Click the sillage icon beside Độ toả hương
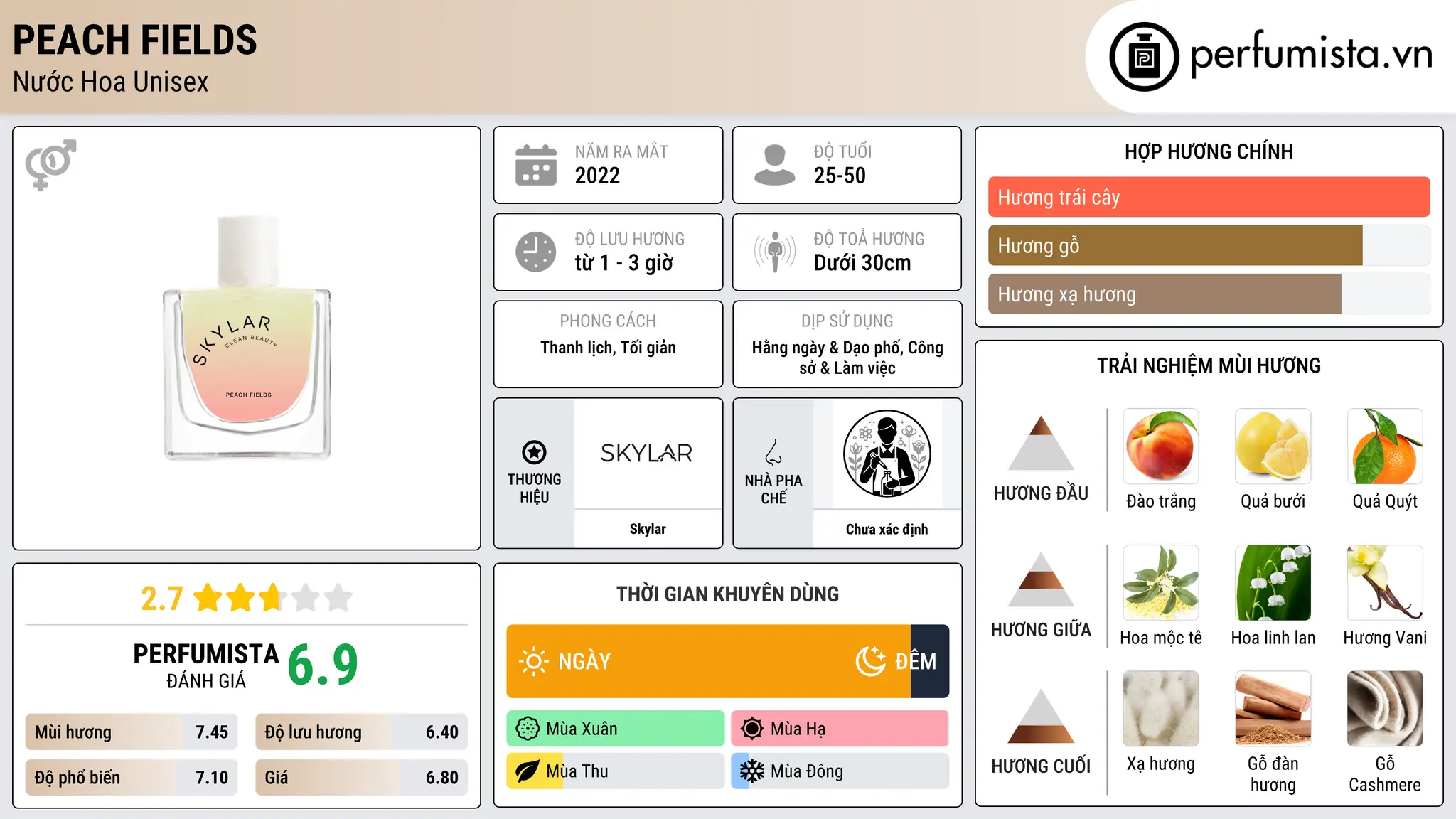 [x=775, y=252]
